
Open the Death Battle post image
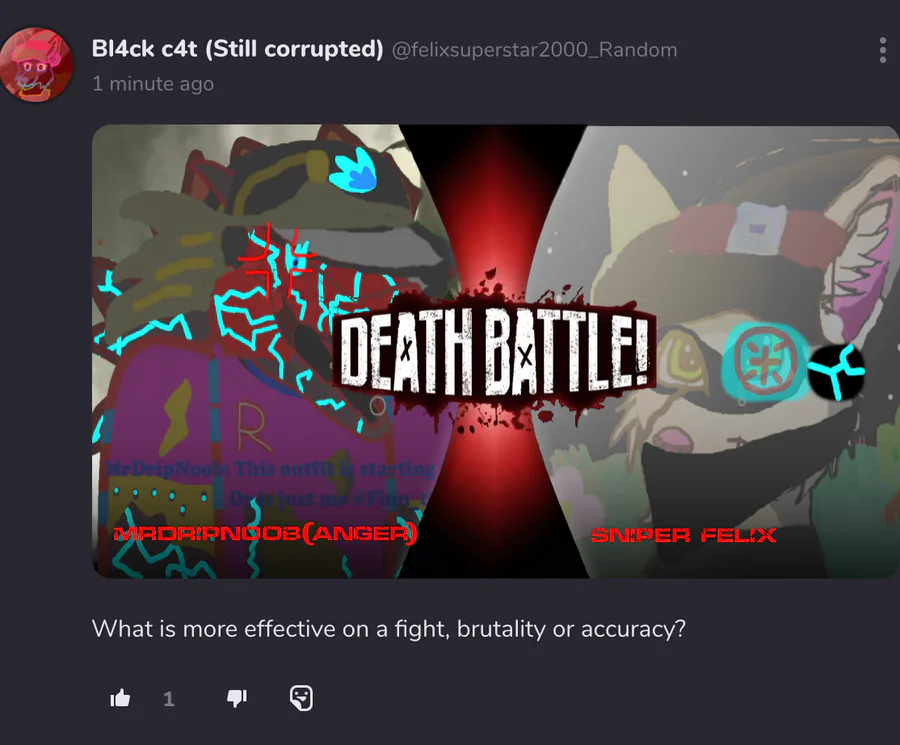pos(496,351)
